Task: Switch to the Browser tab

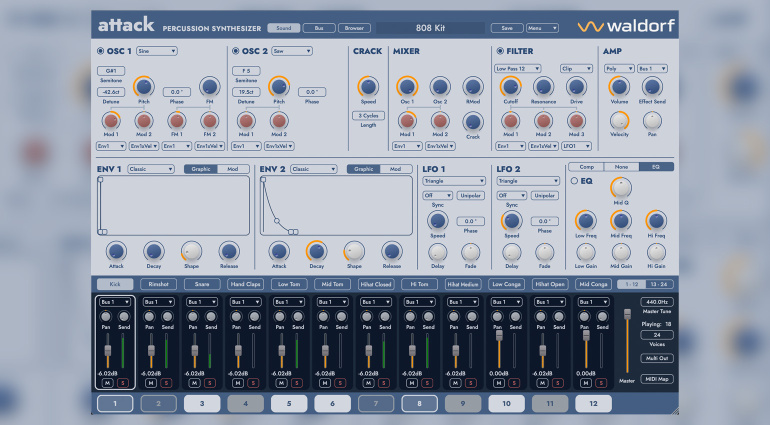Action: click(x=353, y=29)
